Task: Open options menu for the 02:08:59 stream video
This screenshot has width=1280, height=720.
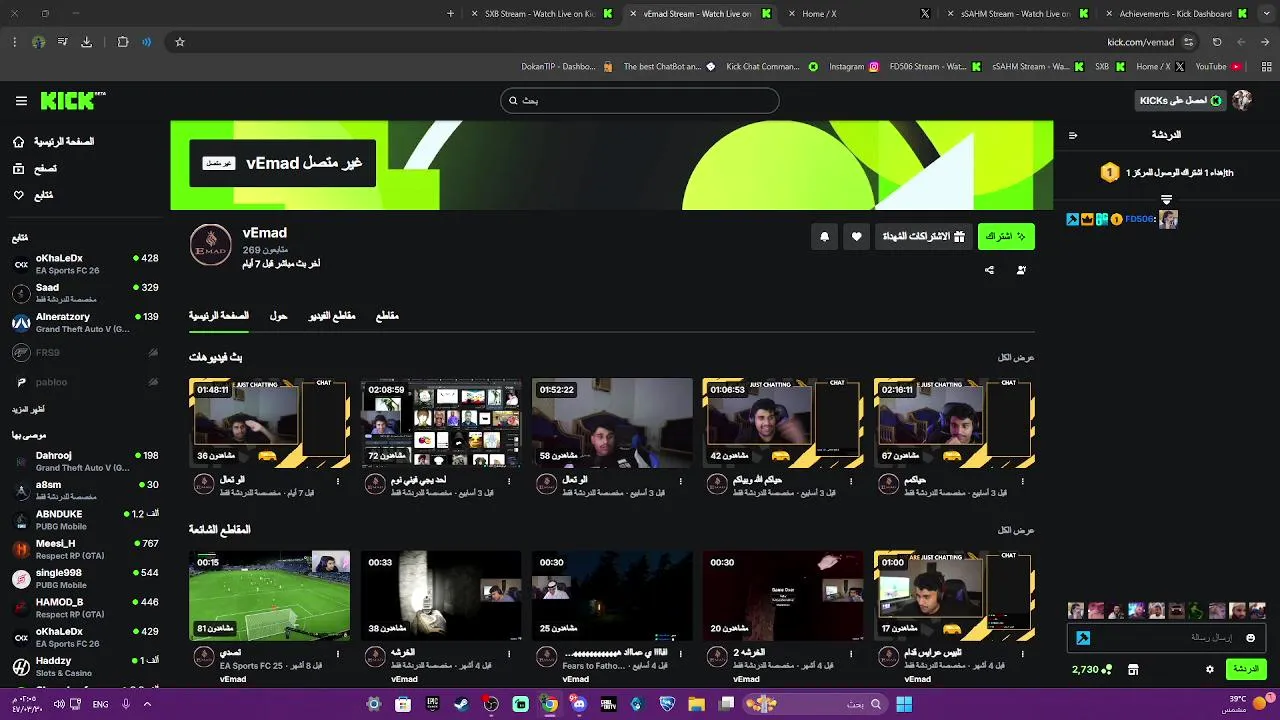Action: click(509, 481)
